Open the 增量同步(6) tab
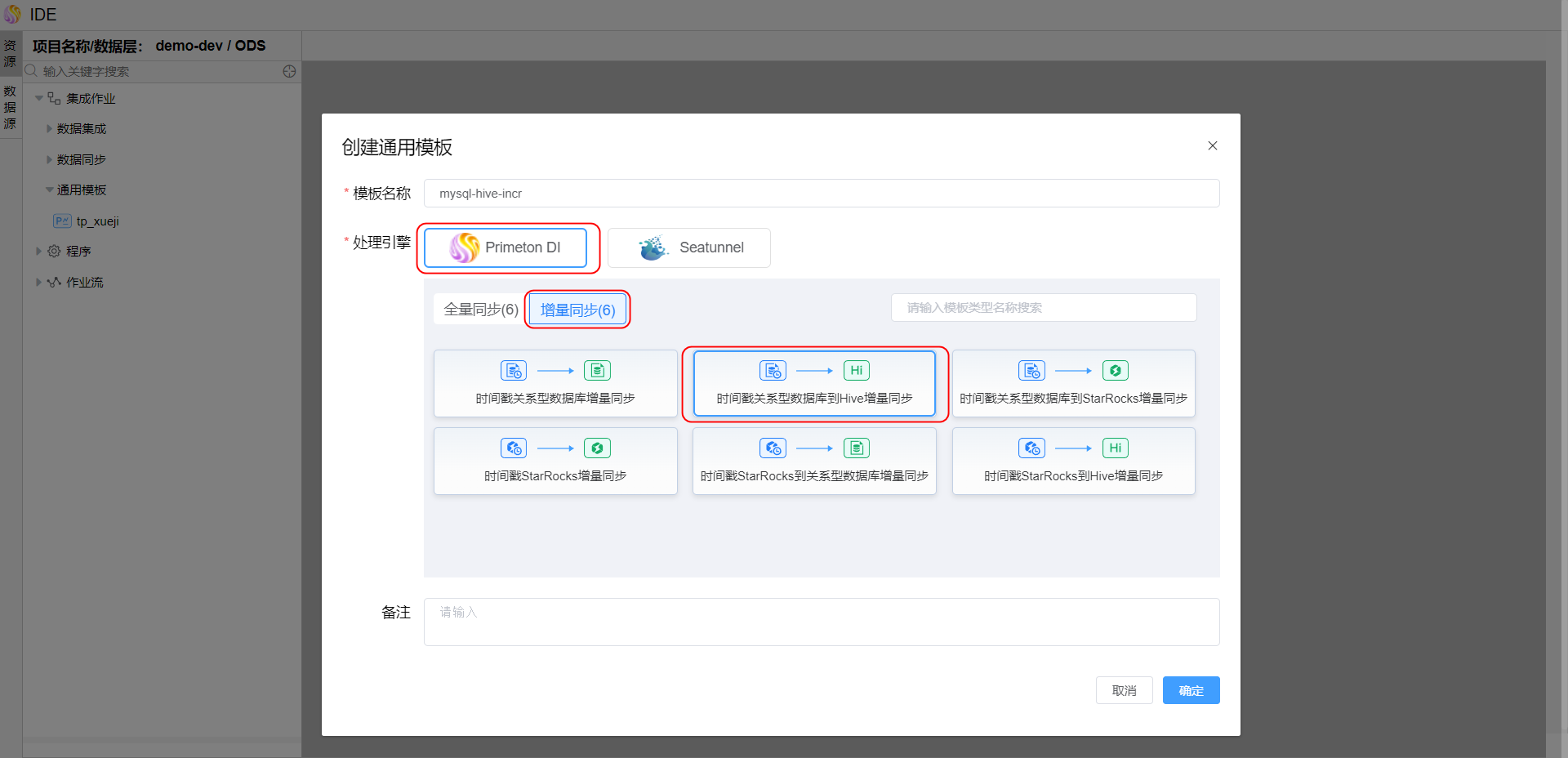Screen dimensions: 1568x758 click(577, 310)
